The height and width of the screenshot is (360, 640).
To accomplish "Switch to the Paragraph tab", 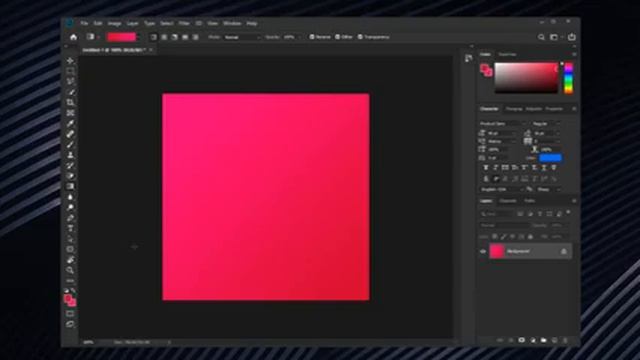I will click(x=514, y=109).
